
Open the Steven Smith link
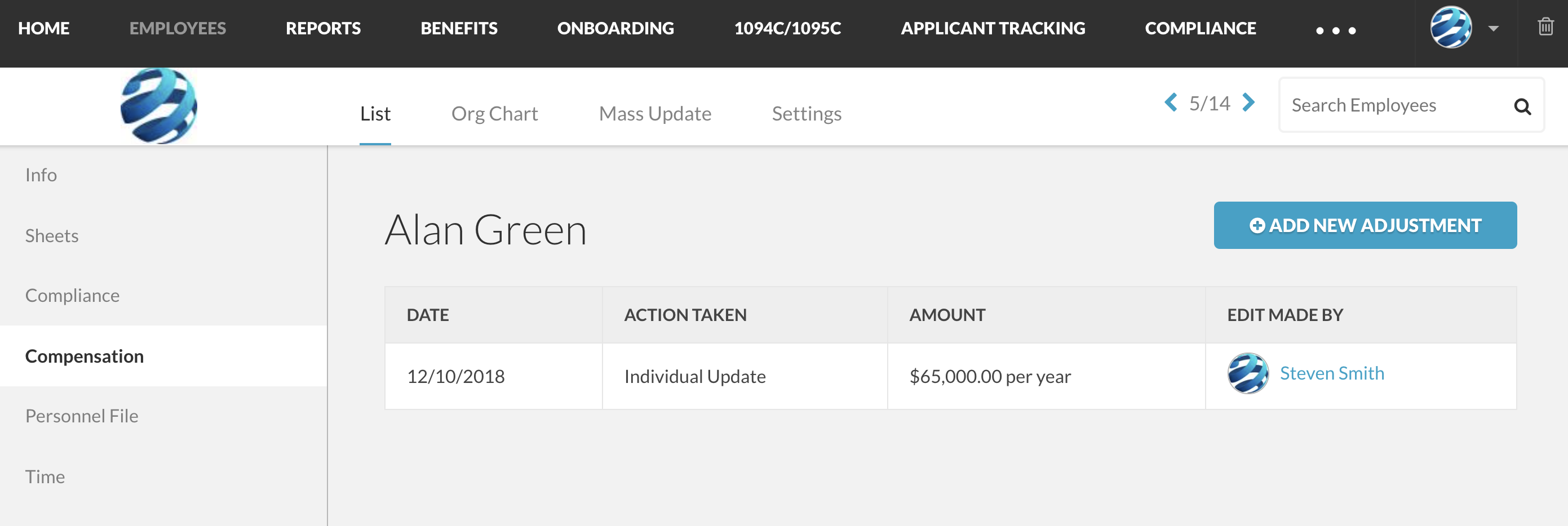coord(1332,373)
